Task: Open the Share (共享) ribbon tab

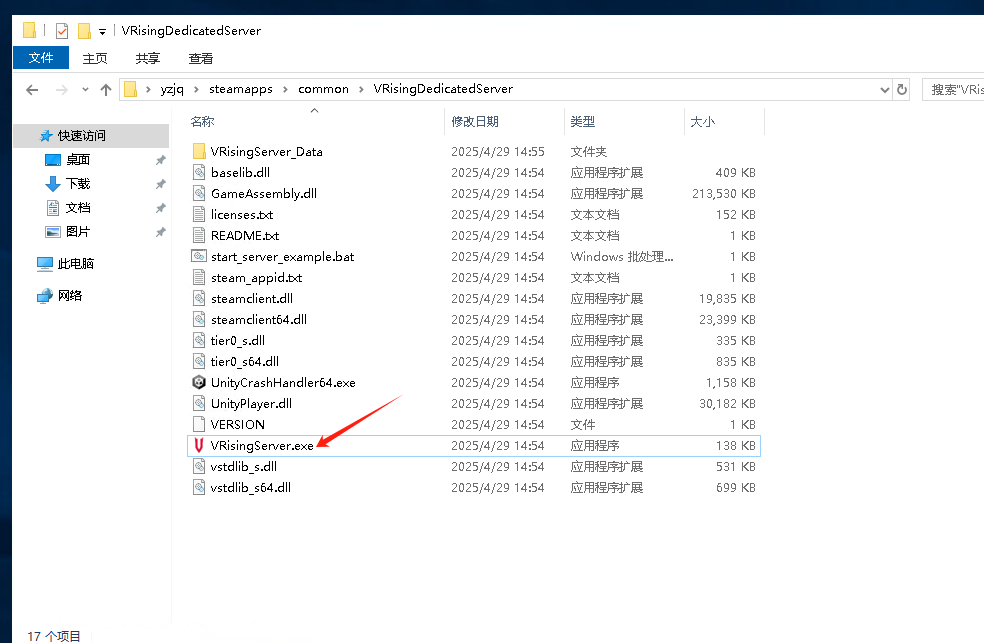Action: click(147, 58)
